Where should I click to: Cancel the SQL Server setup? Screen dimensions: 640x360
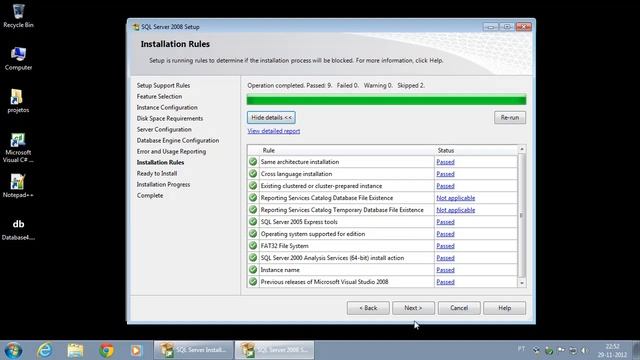click(459, 308)
